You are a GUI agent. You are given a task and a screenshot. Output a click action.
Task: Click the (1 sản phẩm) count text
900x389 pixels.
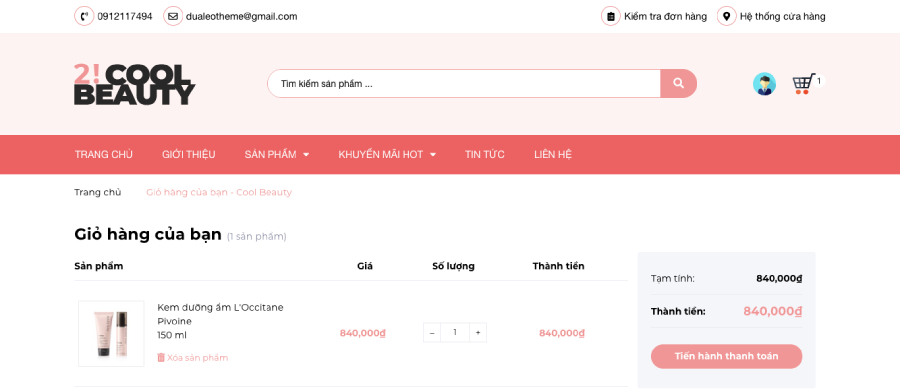pos(257,236)
